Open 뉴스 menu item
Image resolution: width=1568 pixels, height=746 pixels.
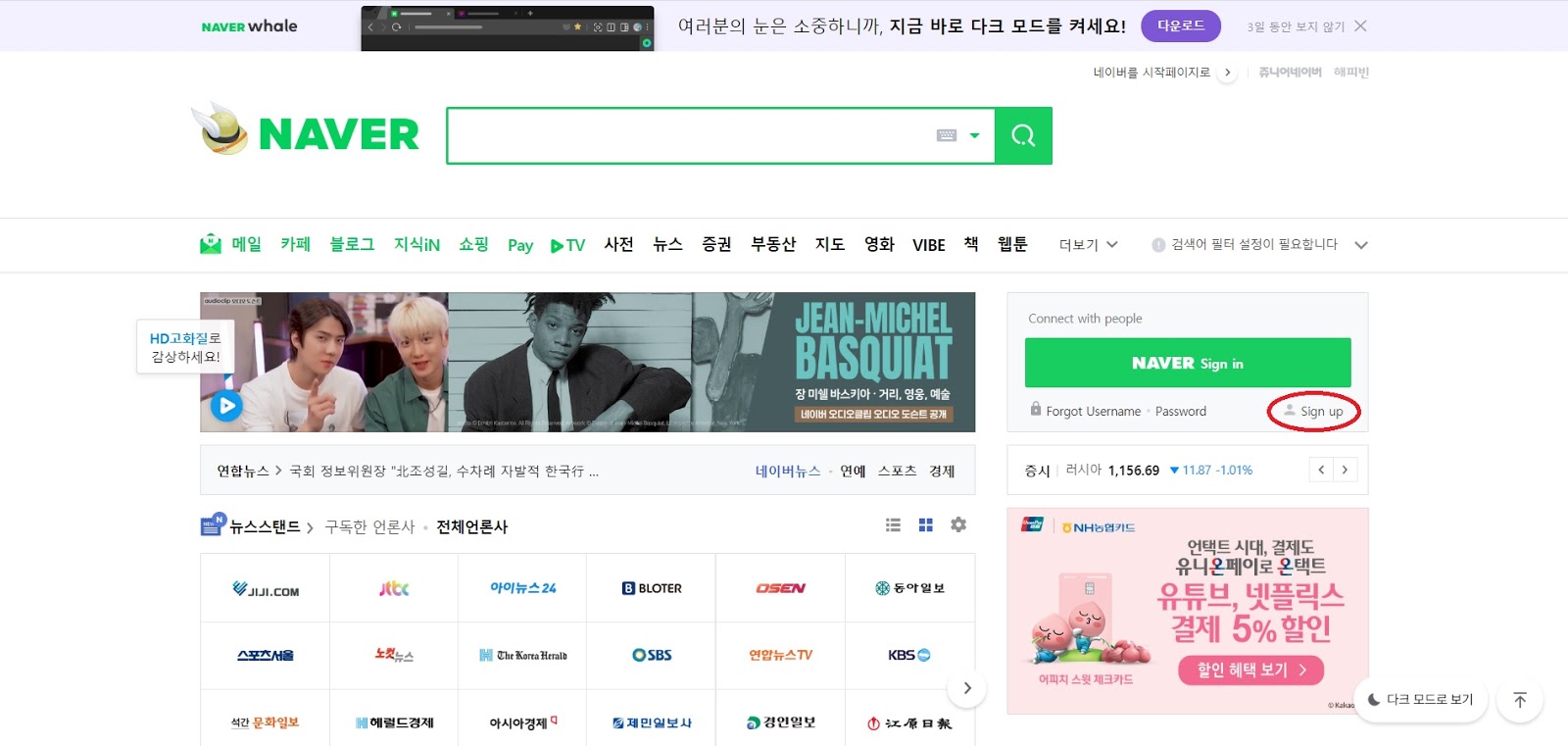667,244
